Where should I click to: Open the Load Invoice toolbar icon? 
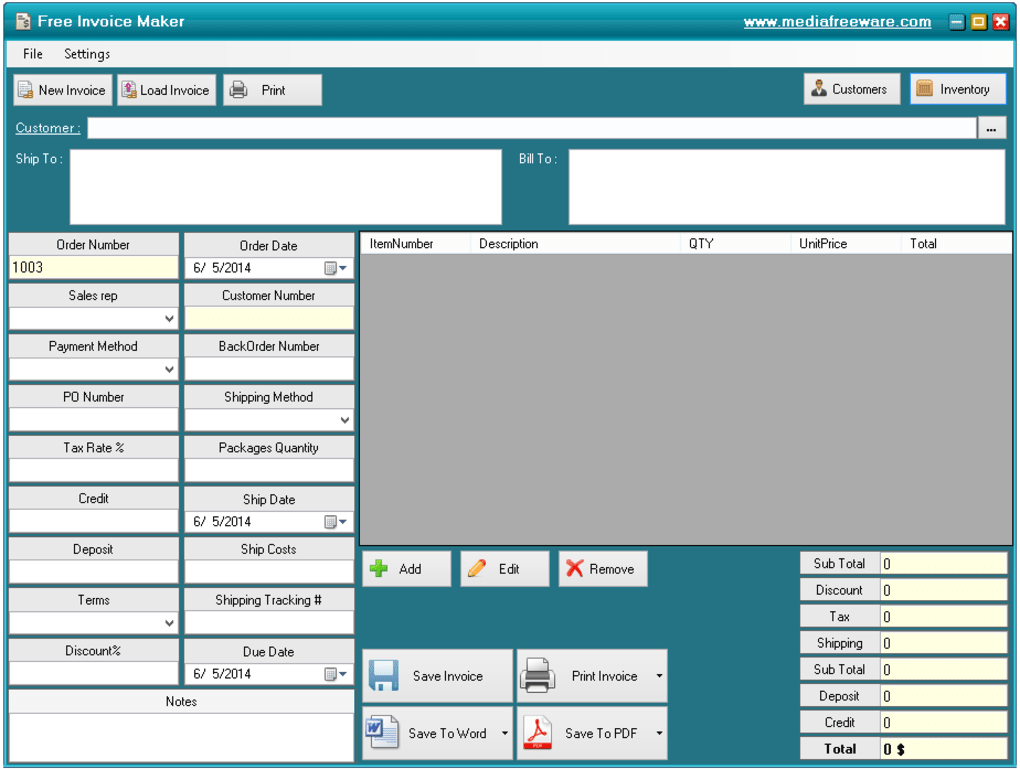(x=129, y=89)
